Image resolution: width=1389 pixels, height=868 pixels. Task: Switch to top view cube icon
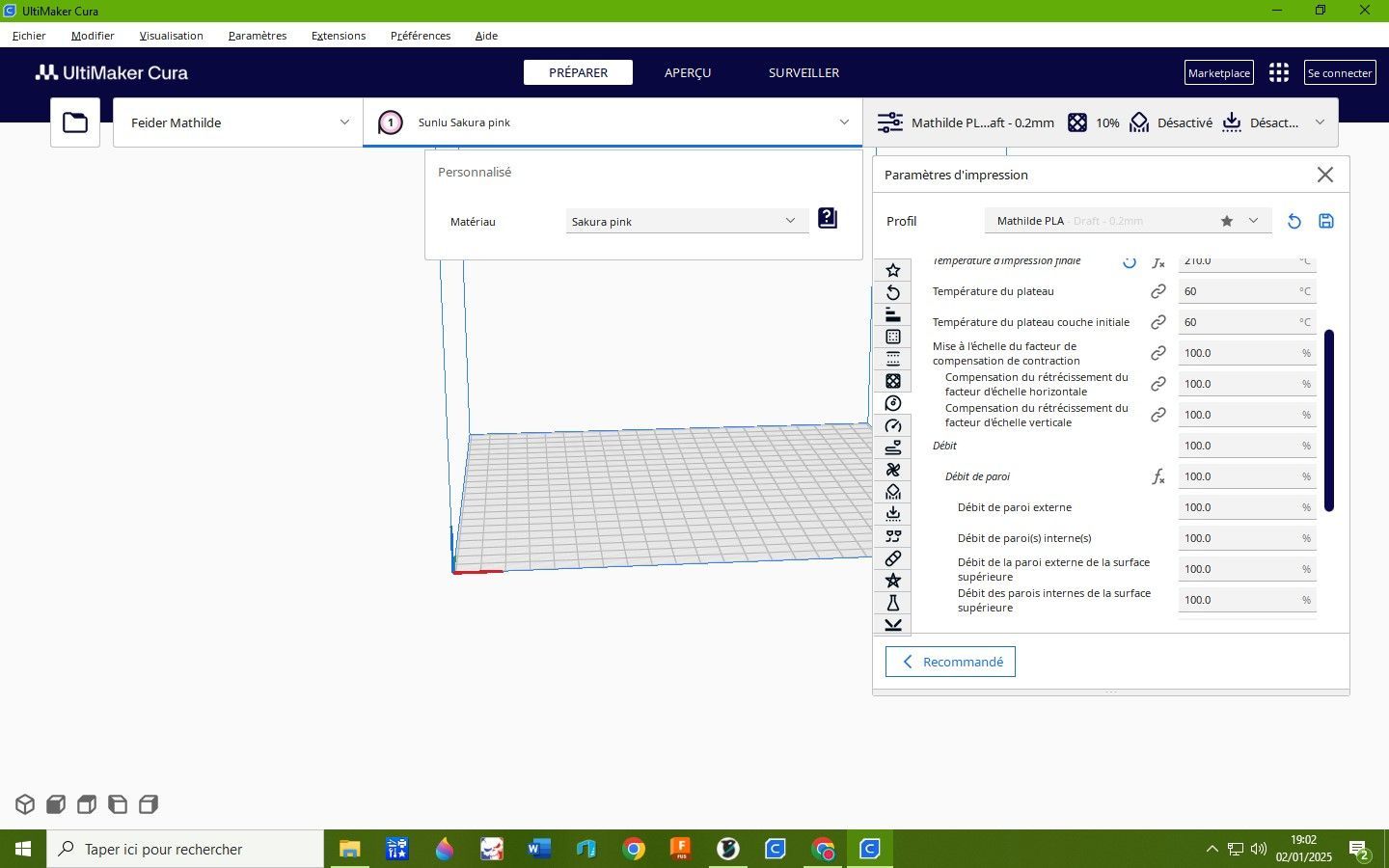click(87, 804)
